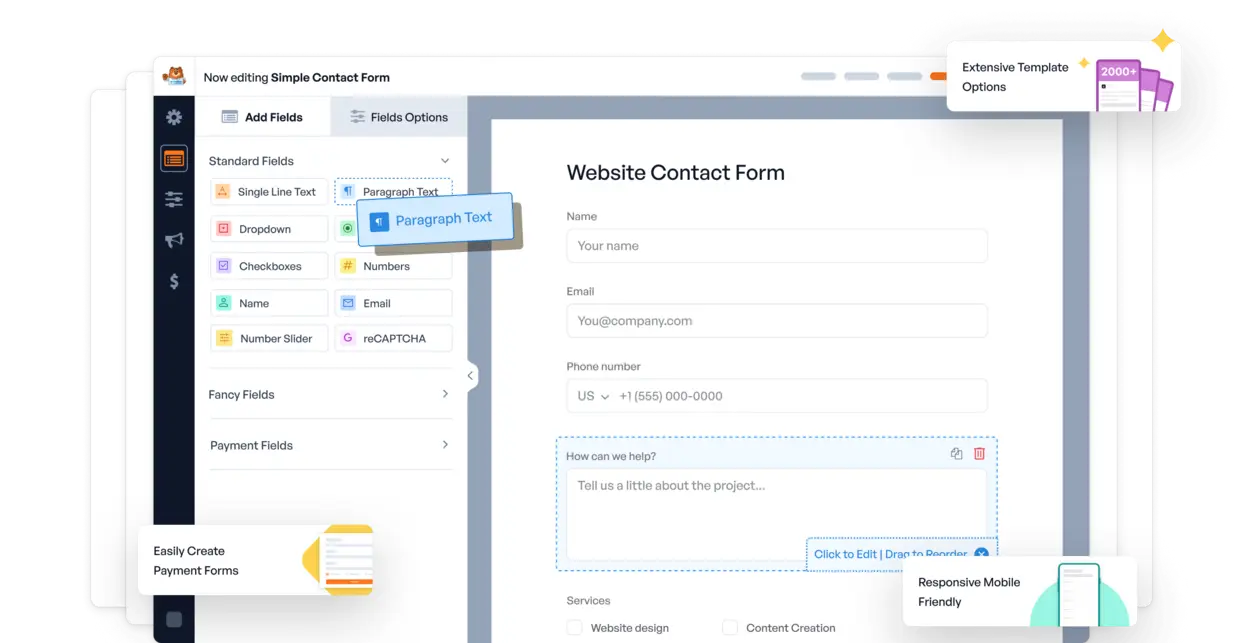Open the marketing megaphone sidebar icon

click(x=174, y=240)
